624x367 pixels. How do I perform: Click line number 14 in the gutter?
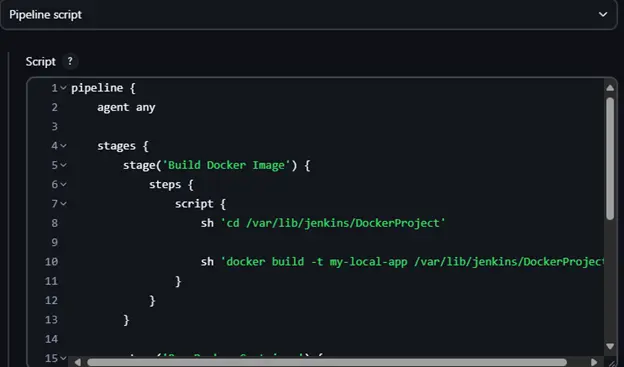[51, 339]
